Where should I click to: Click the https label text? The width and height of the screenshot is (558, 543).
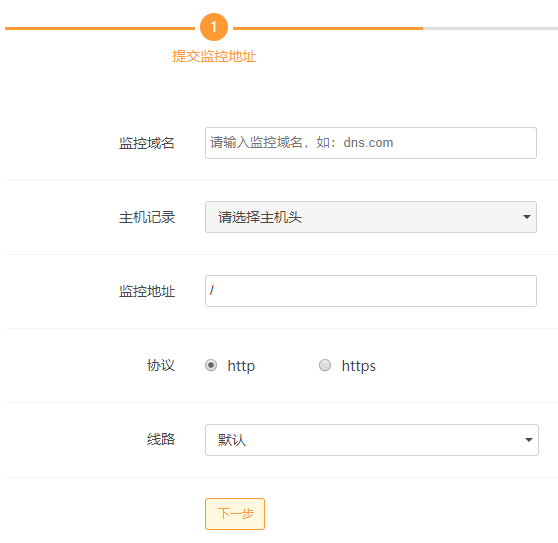pyautogui.click(x=358, y=366)
